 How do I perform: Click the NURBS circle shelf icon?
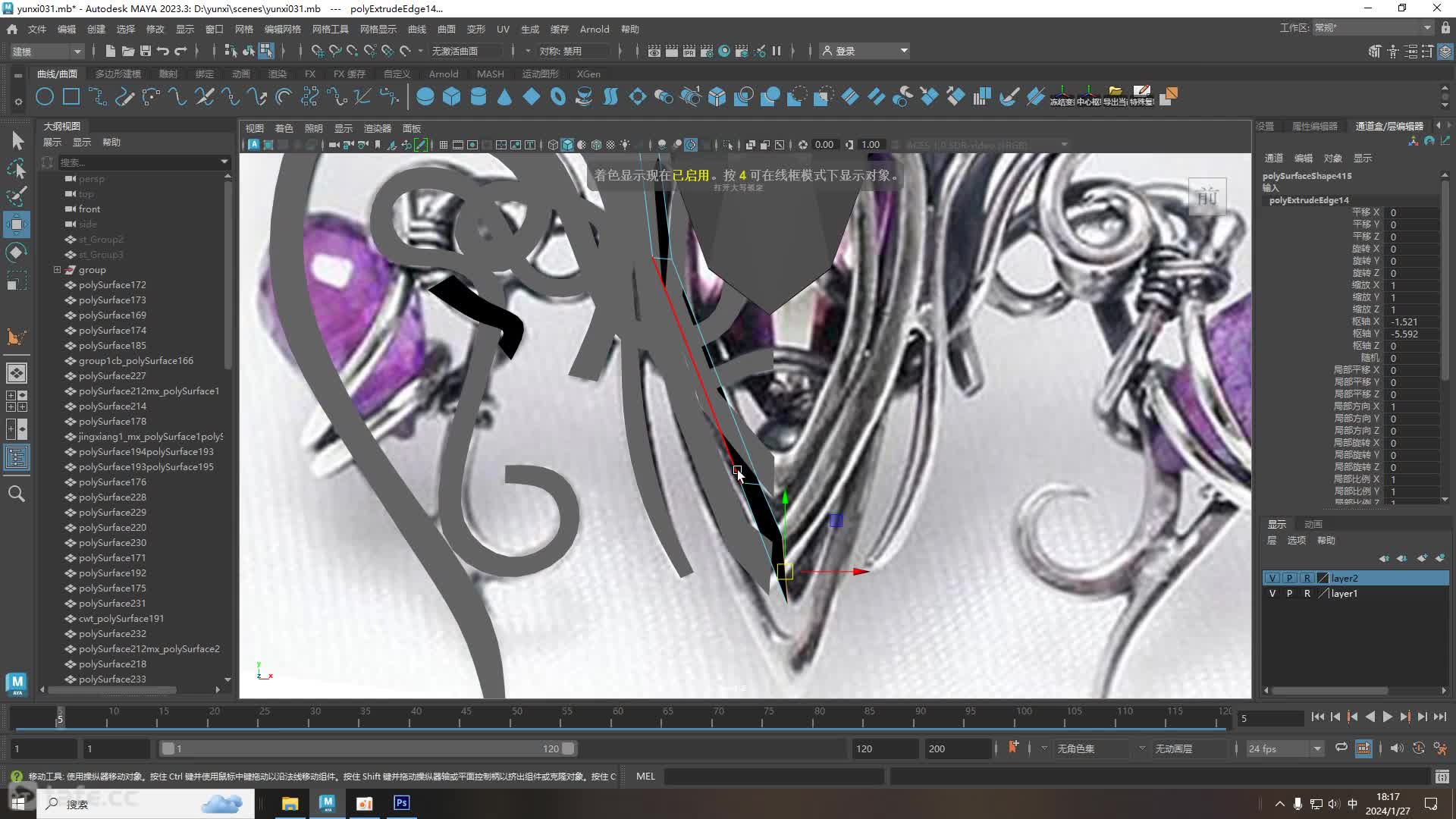coord(45,97)
